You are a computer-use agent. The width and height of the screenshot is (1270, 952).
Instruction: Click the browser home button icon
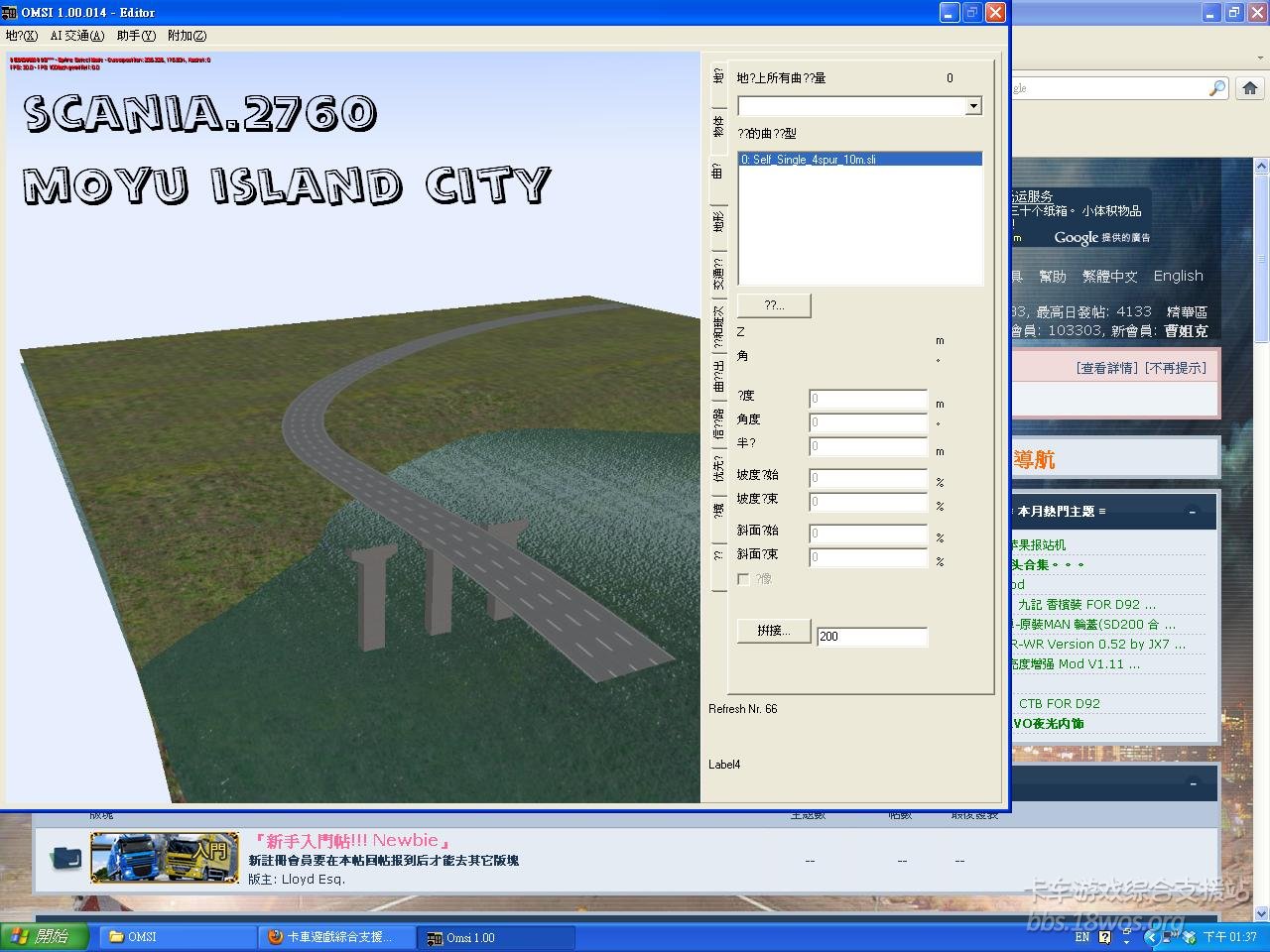(x=1250, y=88)
